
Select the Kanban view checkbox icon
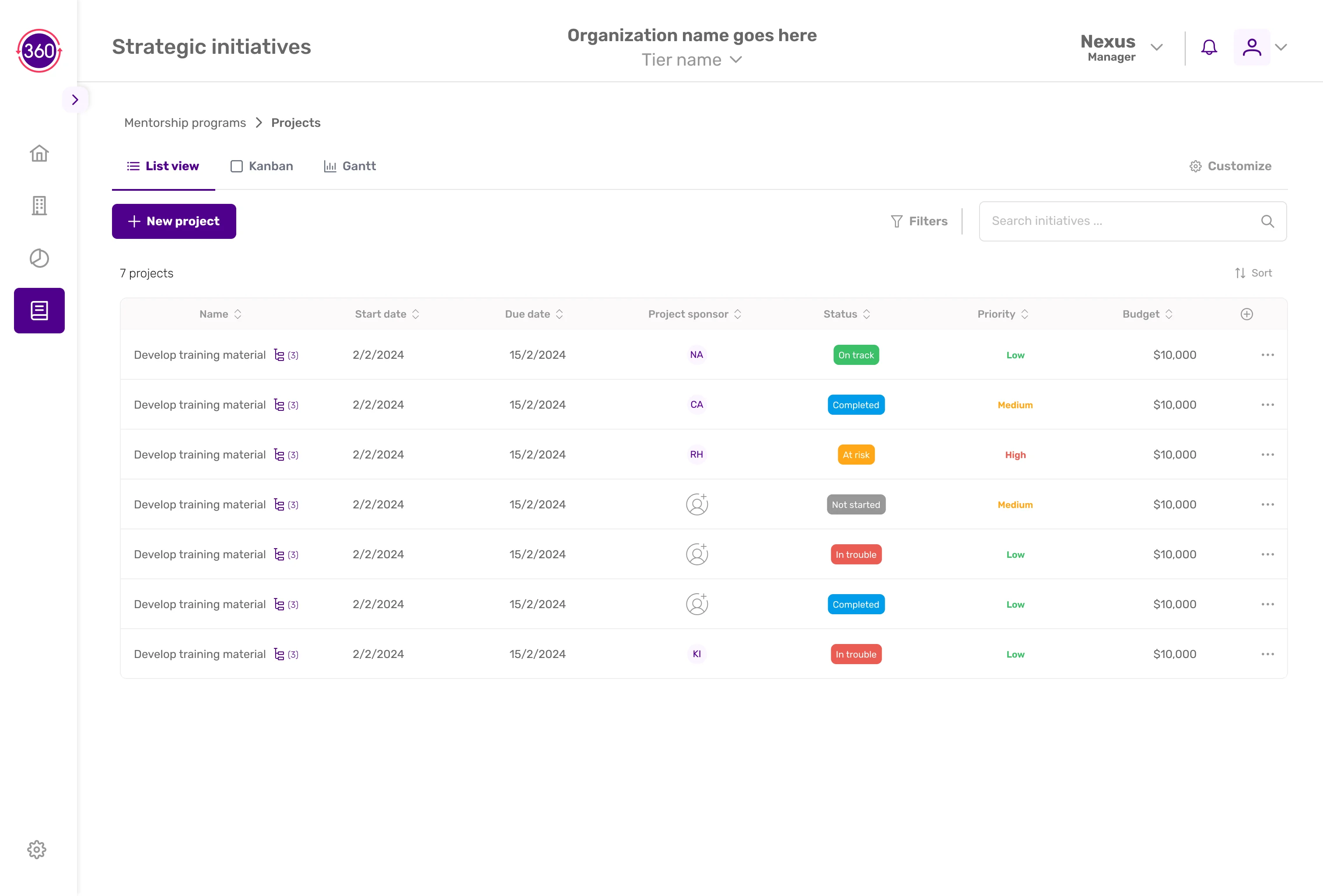pos(237,166)
